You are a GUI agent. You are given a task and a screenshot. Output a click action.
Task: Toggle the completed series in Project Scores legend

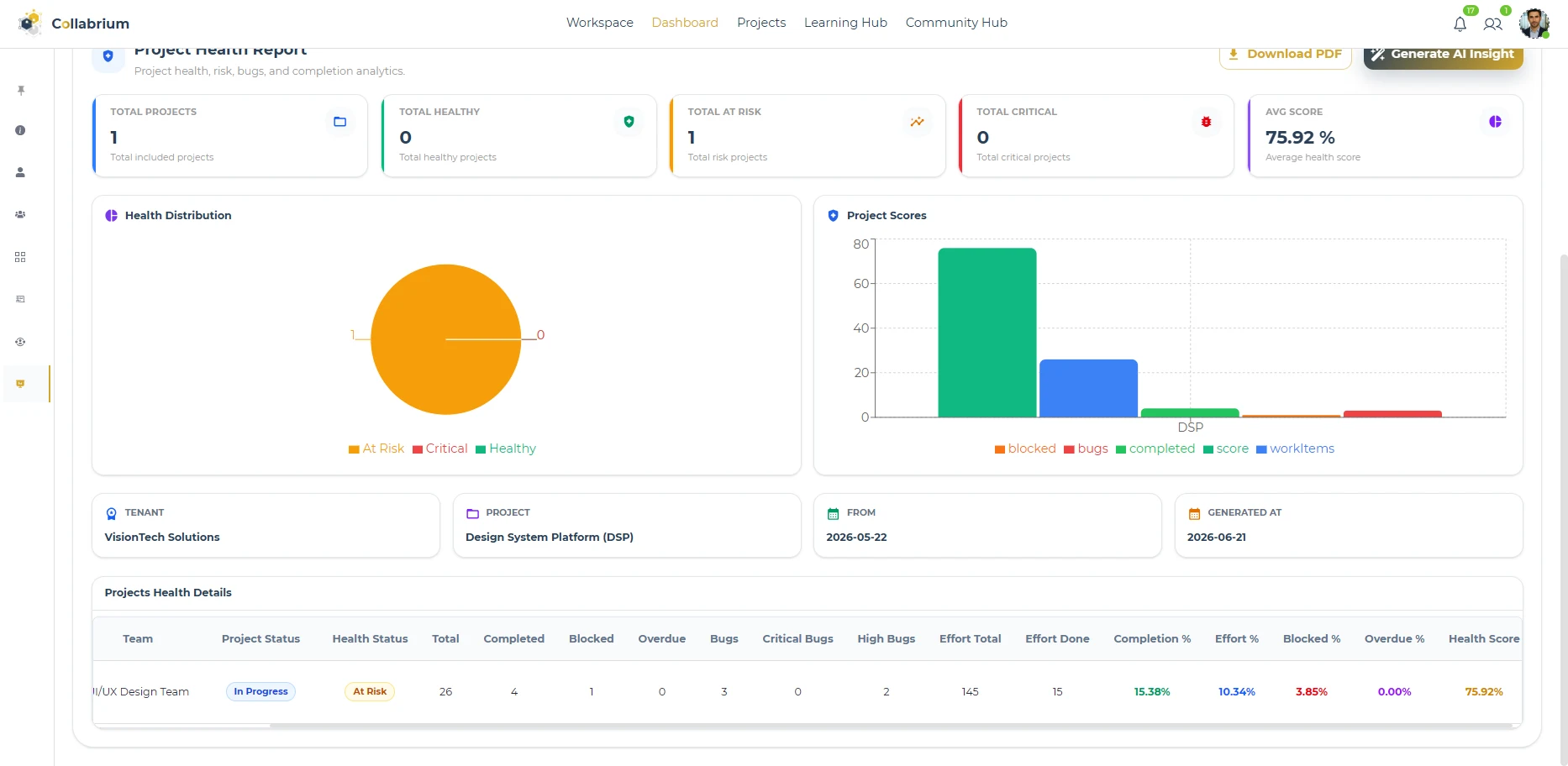click(x=1155, y=449)
